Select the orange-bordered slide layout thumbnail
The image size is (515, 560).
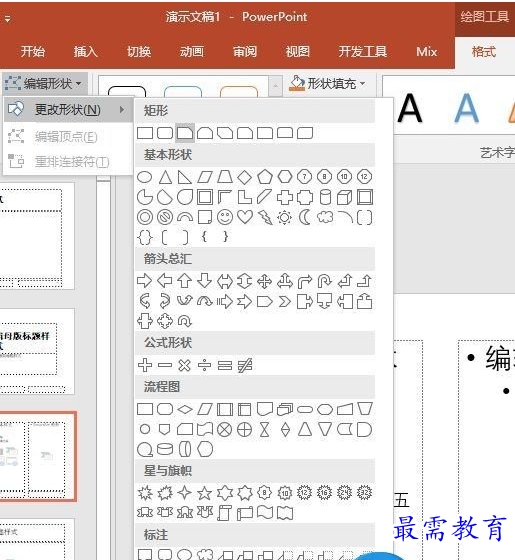click(38, 456)
